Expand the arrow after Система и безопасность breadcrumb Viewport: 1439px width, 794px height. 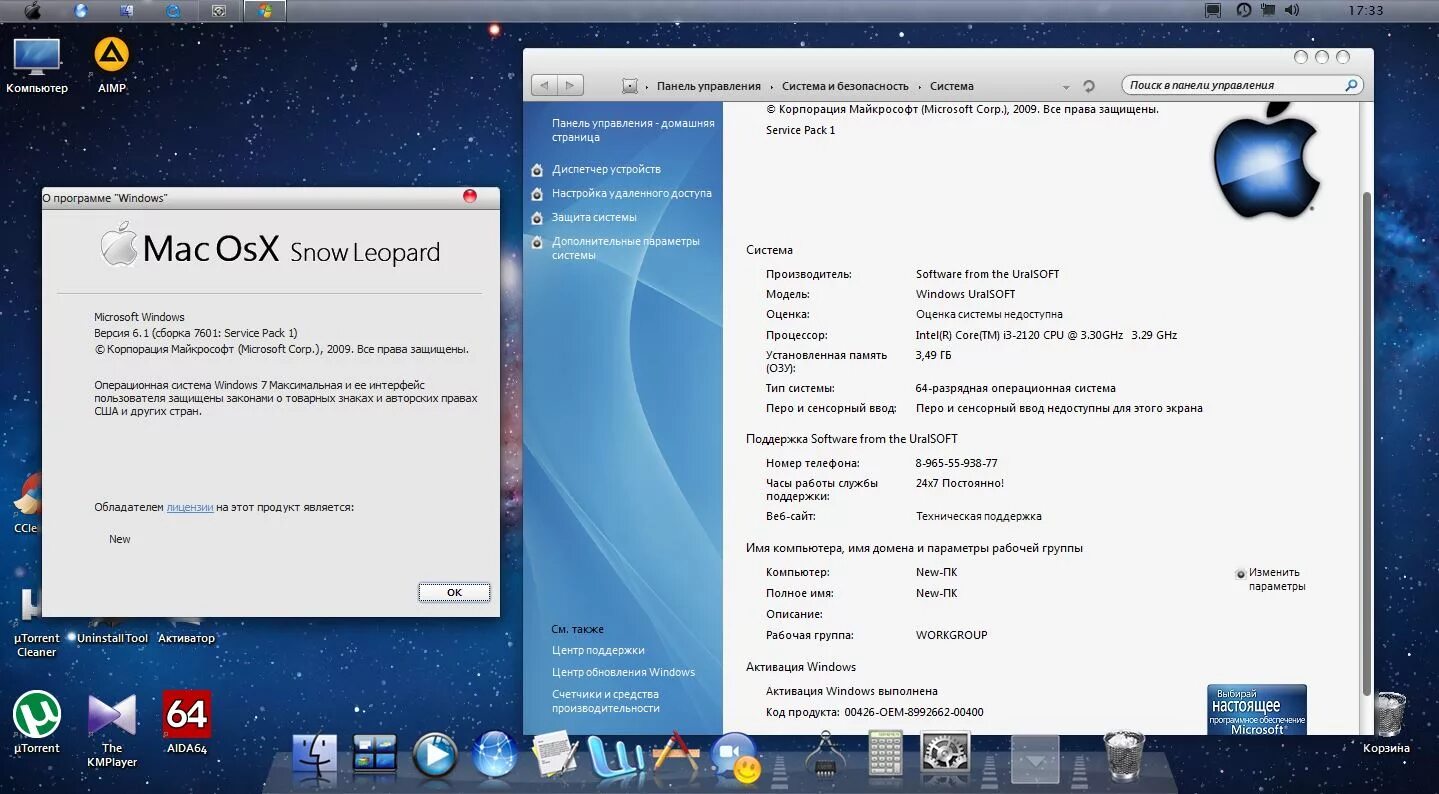pos(919,87)
